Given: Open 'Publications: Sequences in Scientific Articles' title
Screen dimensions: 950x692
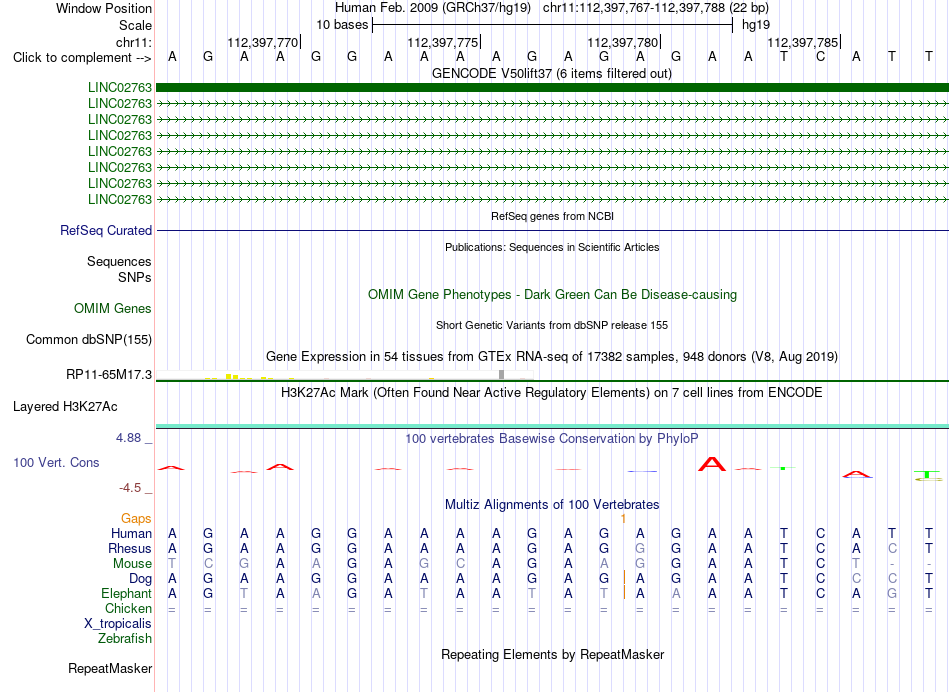Looking at the screenshot, I should (x=552, y=247).
